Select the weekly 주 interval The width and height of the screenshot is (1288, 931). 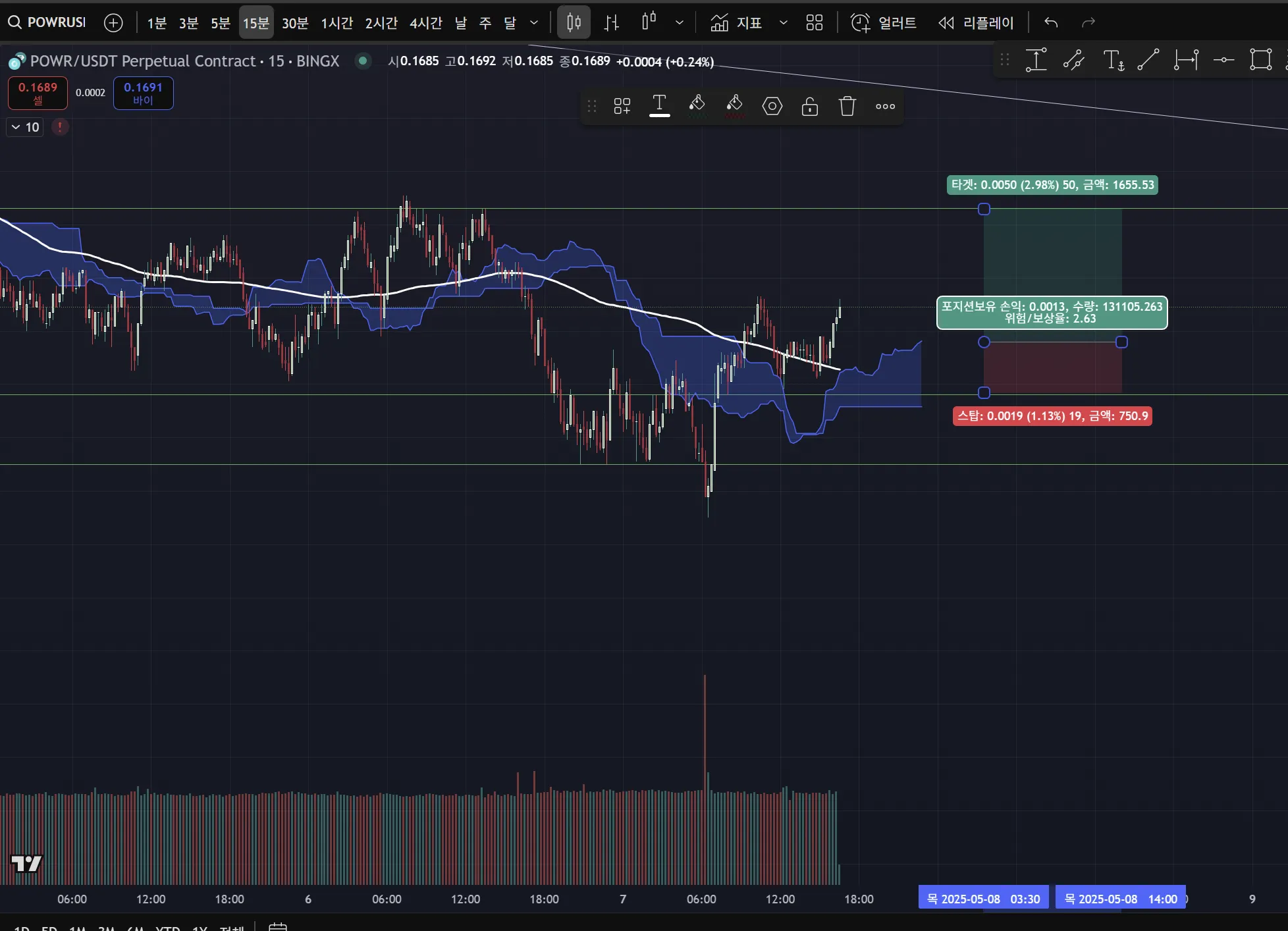point(485,23)
